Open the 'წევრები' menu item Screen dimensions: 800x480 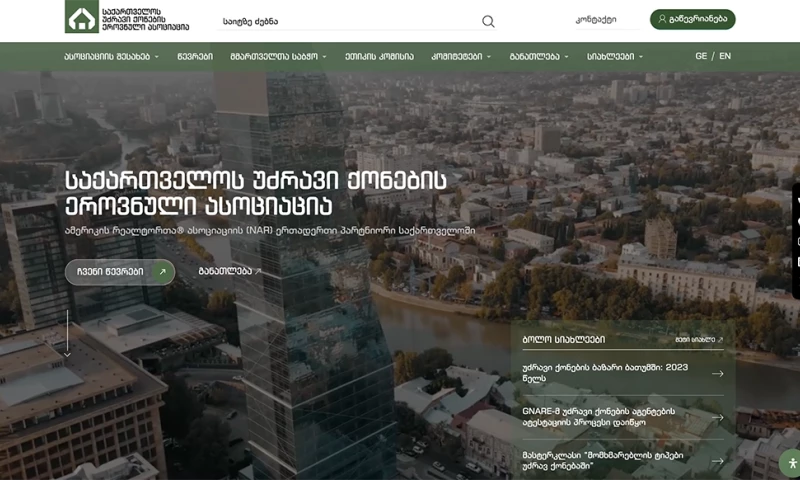click(195, 57)
